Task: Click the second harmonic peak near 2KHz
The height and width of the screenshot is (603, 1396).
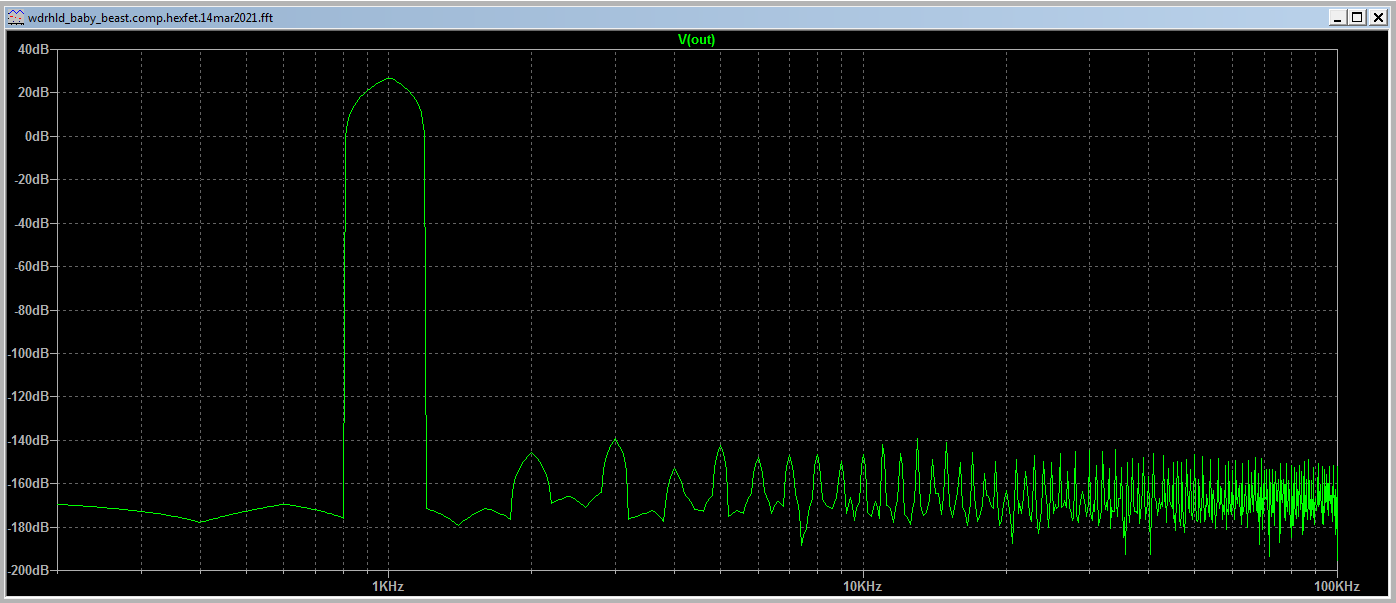Action: [532, 453]
